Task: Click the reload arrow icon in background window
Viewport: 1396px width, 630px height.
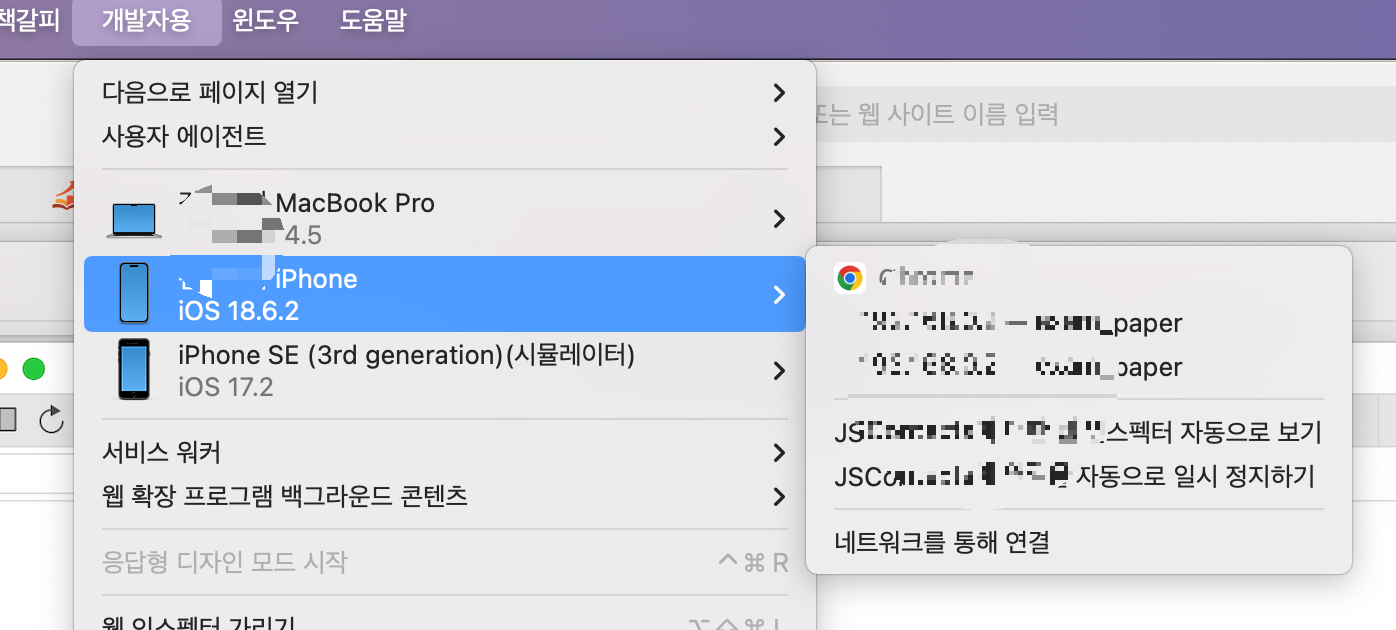Action: (x=51, y=420)
